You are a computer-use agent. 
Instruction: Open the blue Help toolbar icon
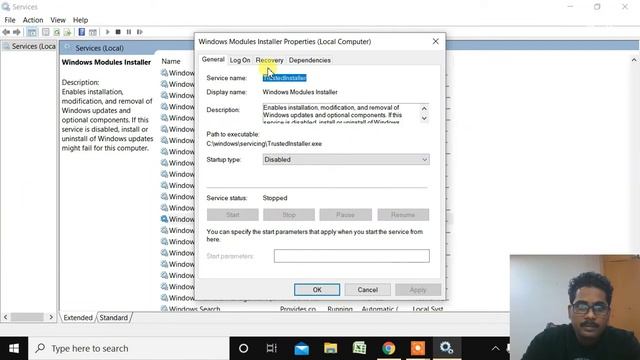tap(82, 32)
